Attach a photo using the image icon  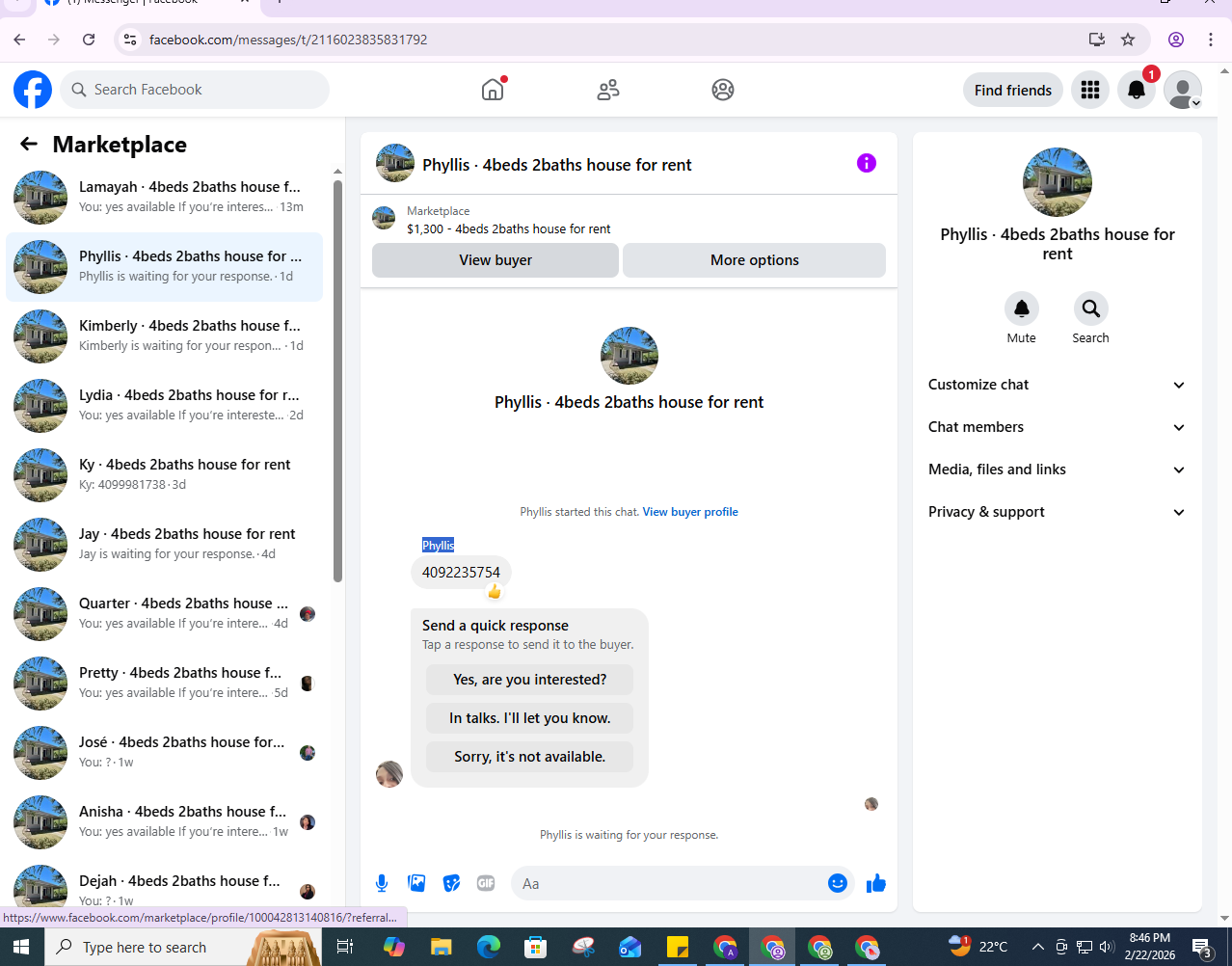coord(416,883)
